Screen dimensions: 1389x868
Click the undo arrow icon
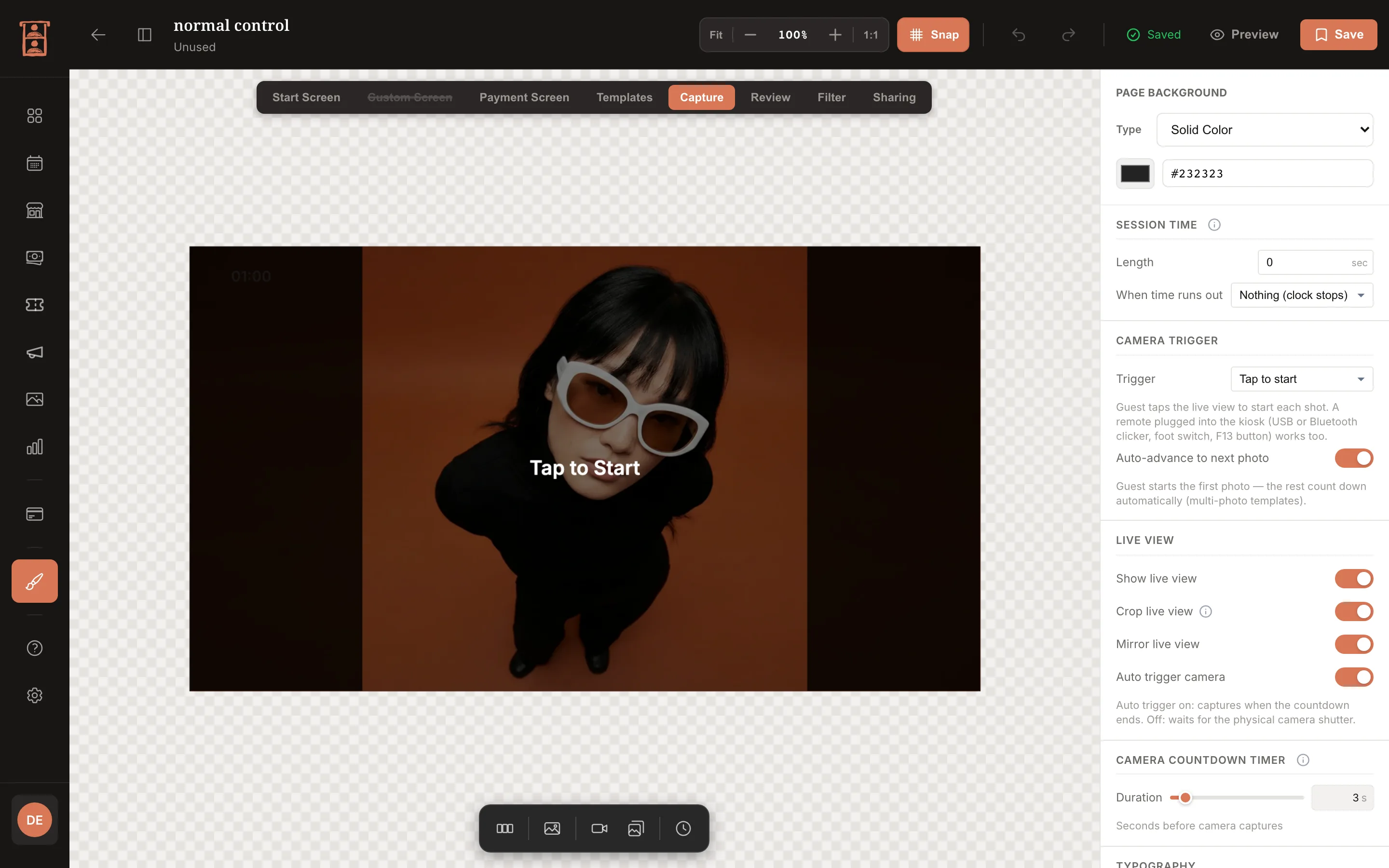pyautogui.click(x=1018, y=35)
